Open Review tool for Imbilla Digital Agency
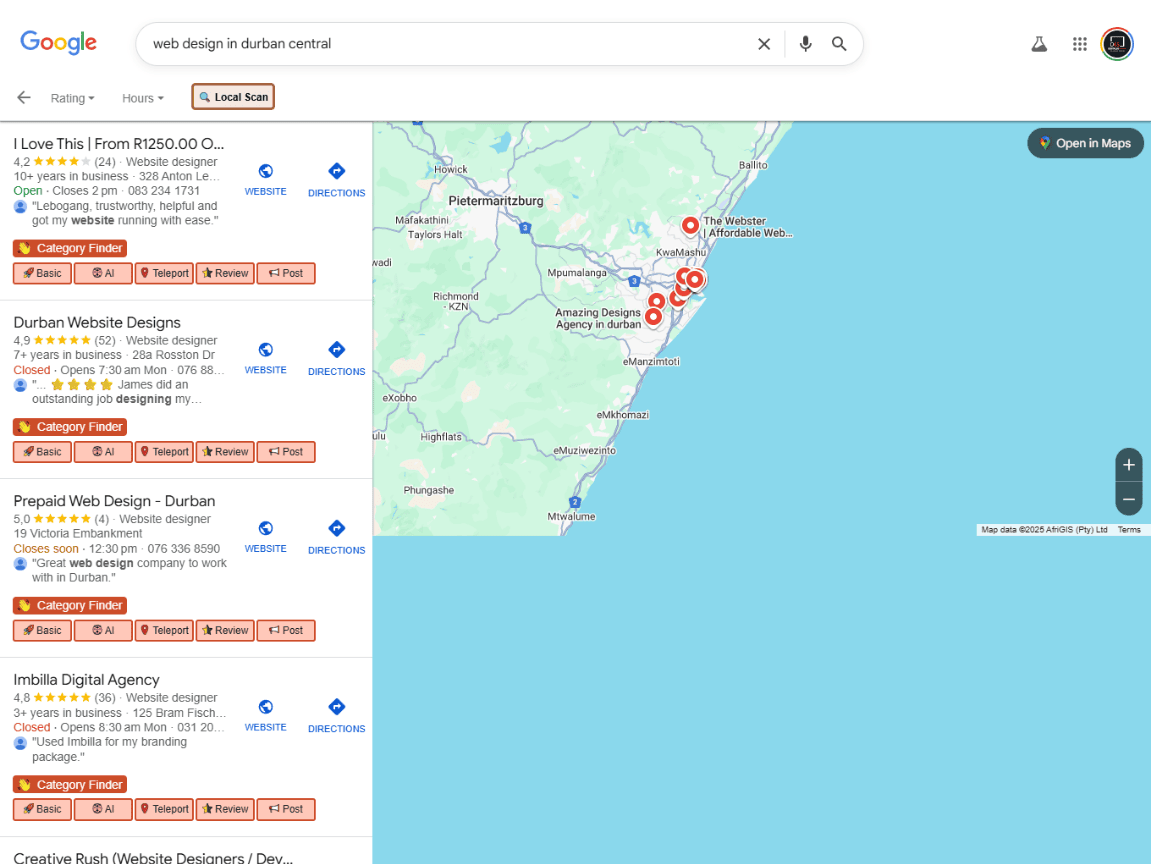This screenshot has width=1151, height=864. tap(225, 809)
